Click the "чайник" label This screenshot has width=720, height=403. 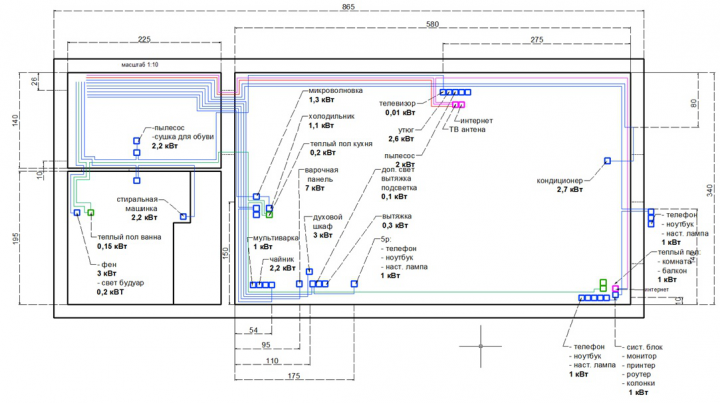click(x=281, y=259)
